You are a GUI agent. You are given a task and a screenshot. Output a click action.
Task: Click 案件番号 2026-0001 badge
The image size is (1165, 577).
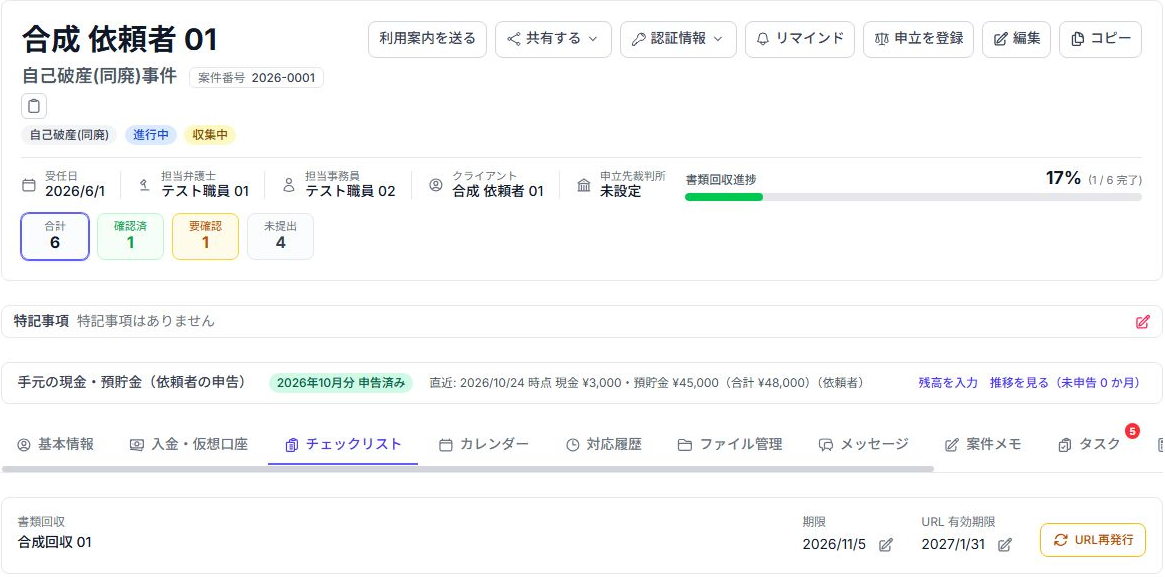click(256, 77)
